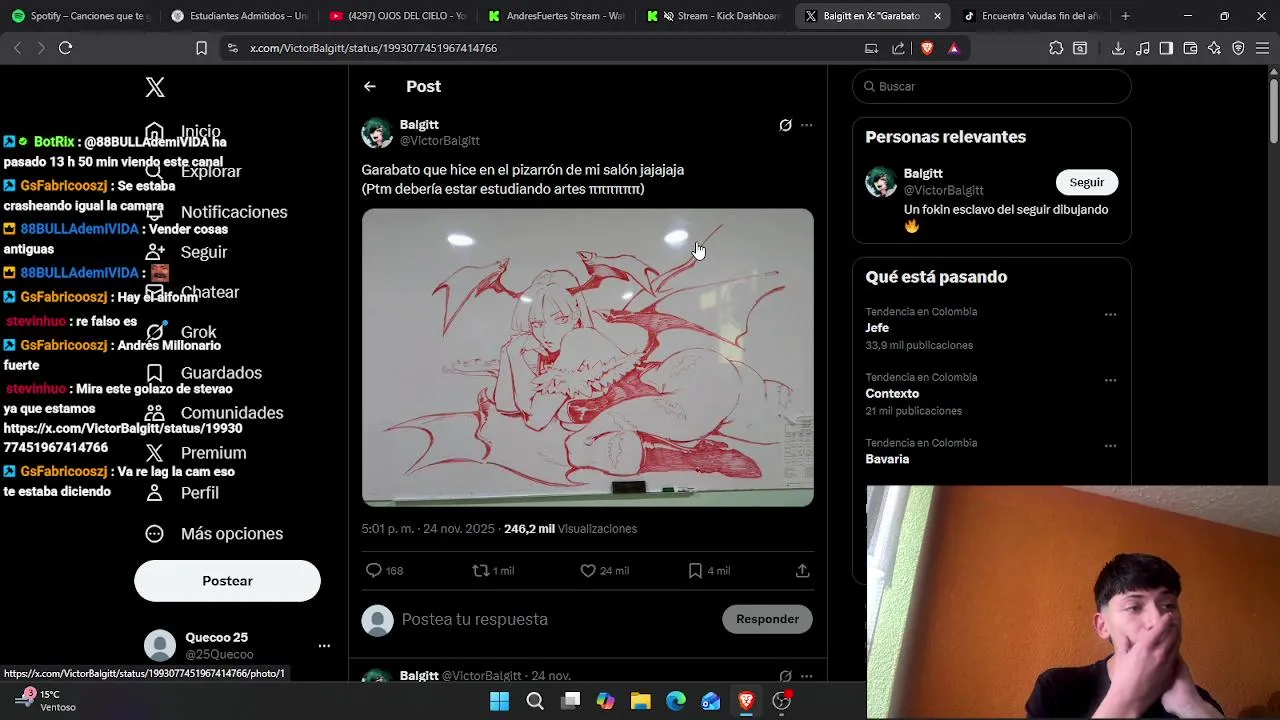Open Comunidades in the sidebar
Screen dimensions: 1280x720
(x=214, y=413)
